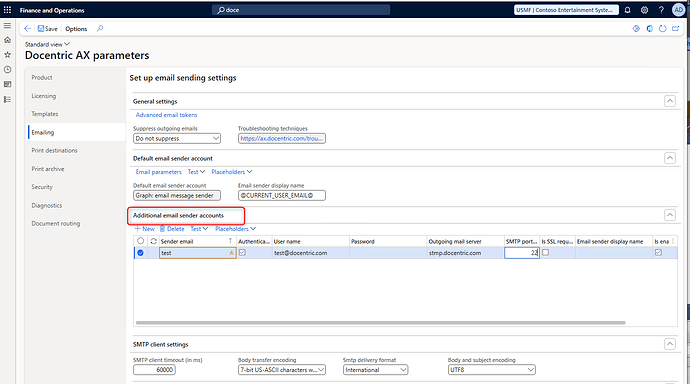Switch to the Print destinations tab
This screenshot has width=690, height=384.
(54, 150)
